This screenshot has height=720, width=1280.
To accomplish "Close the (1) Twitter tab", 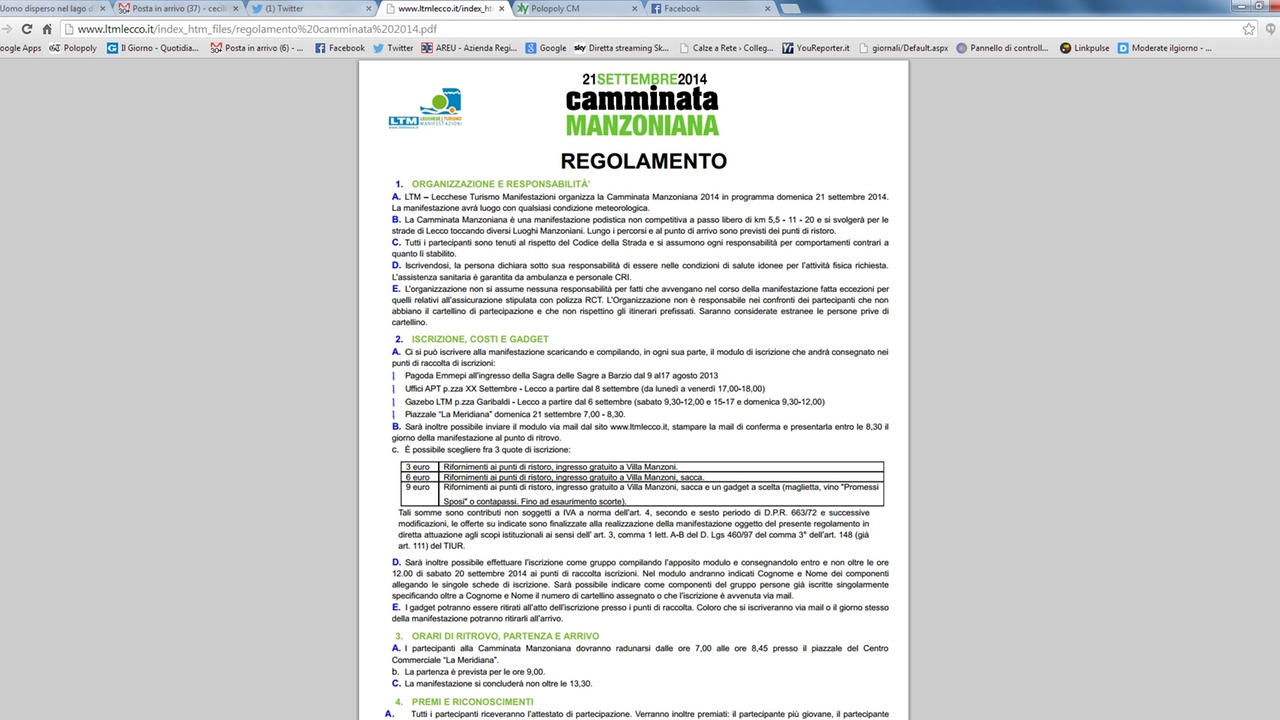I will coord(368,8).
